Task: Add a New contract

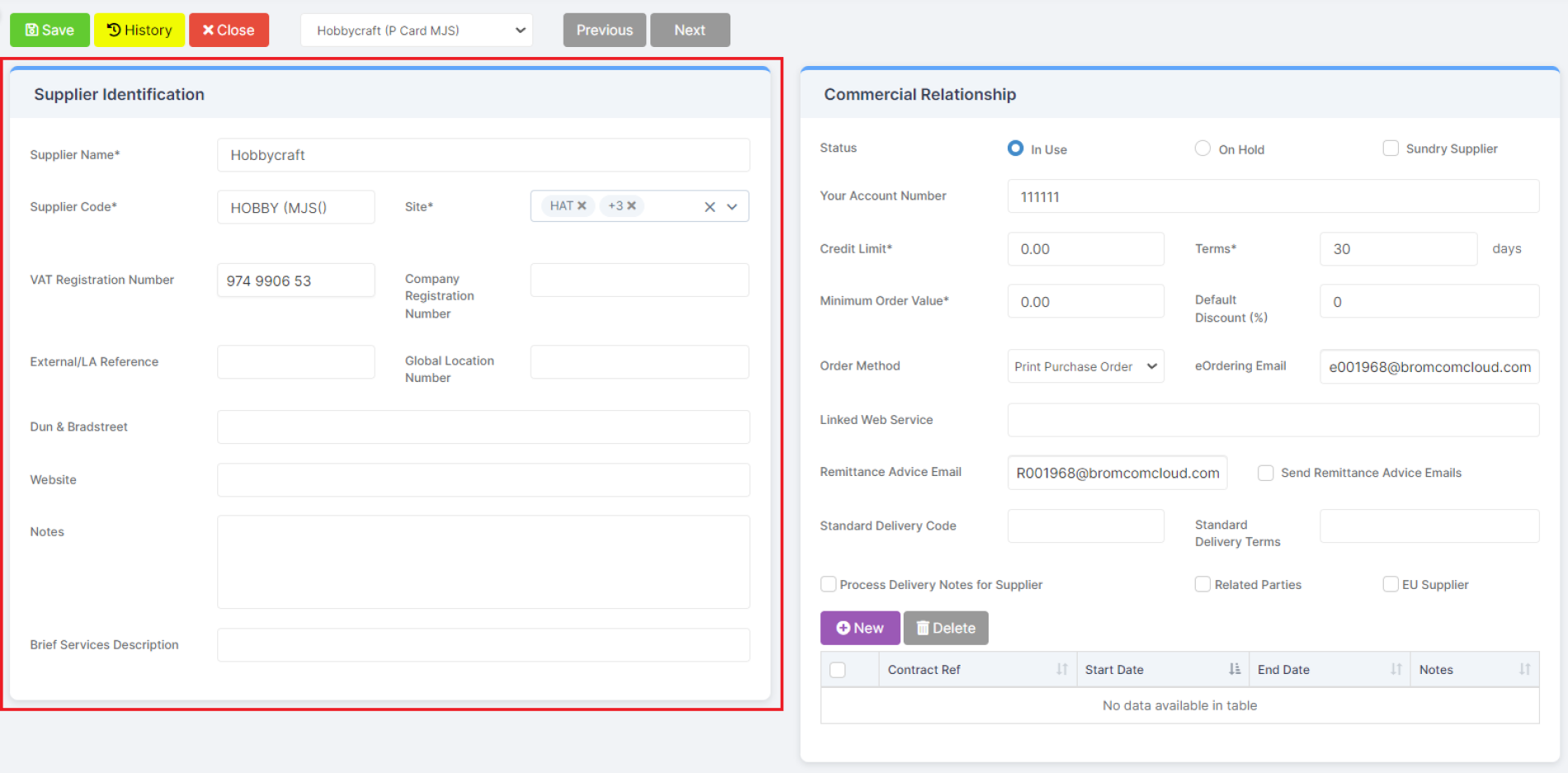Action: [860, 628]
